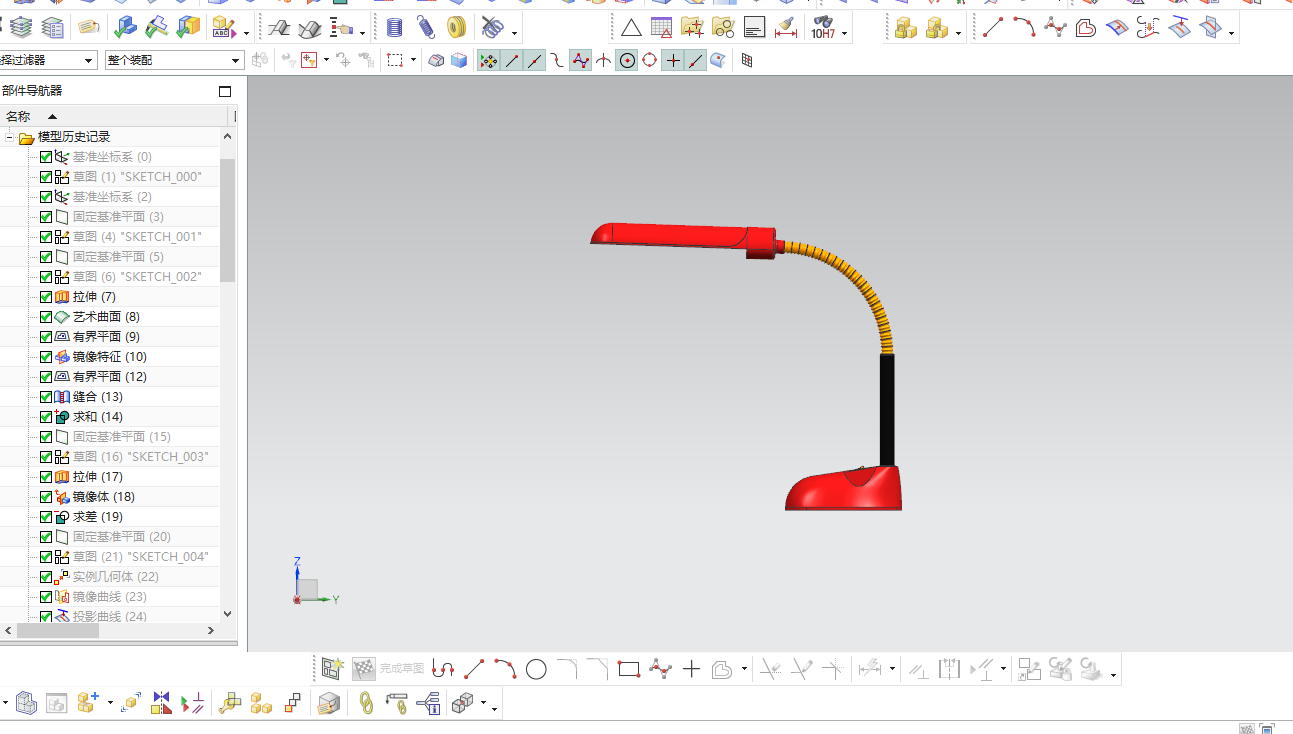
Task: Open the curve toolbar options dropdown arrow
Action: tap(1232, 35)
